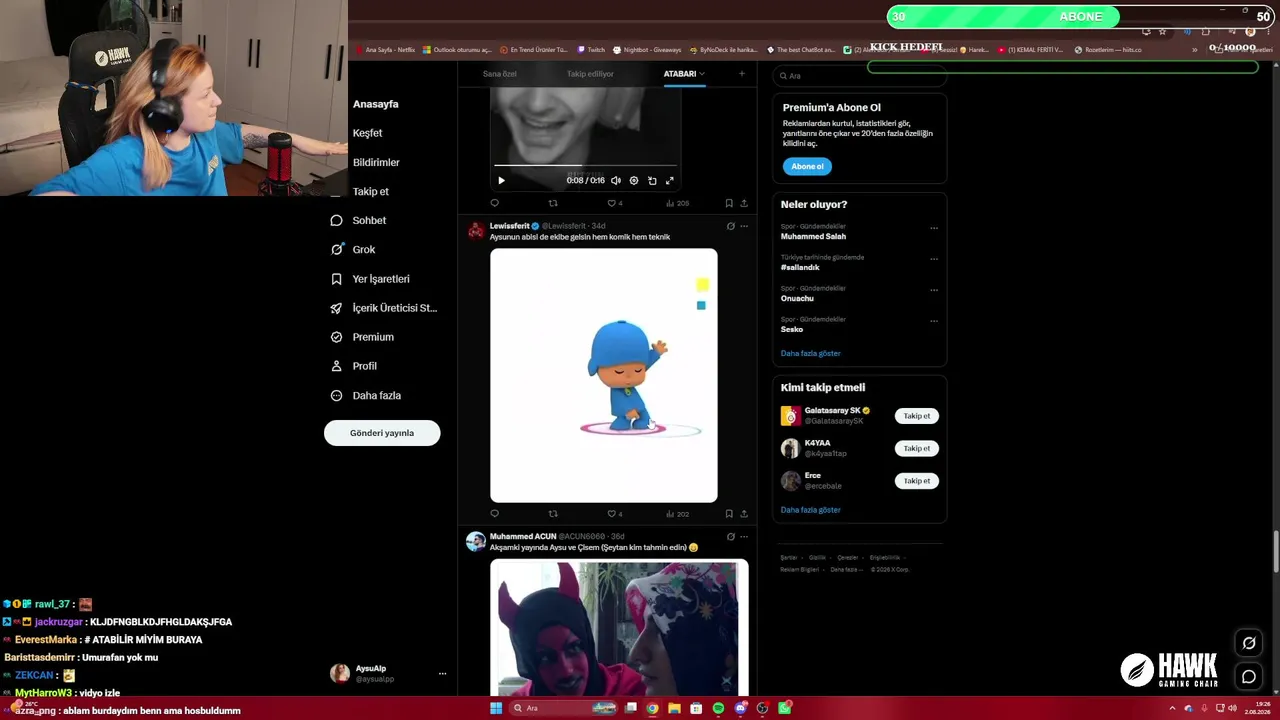Open the Pocoyo image in Lewissferit post
Image resolution: width=1280 pixels, height=720 pixels.
[x=604, y=375]
